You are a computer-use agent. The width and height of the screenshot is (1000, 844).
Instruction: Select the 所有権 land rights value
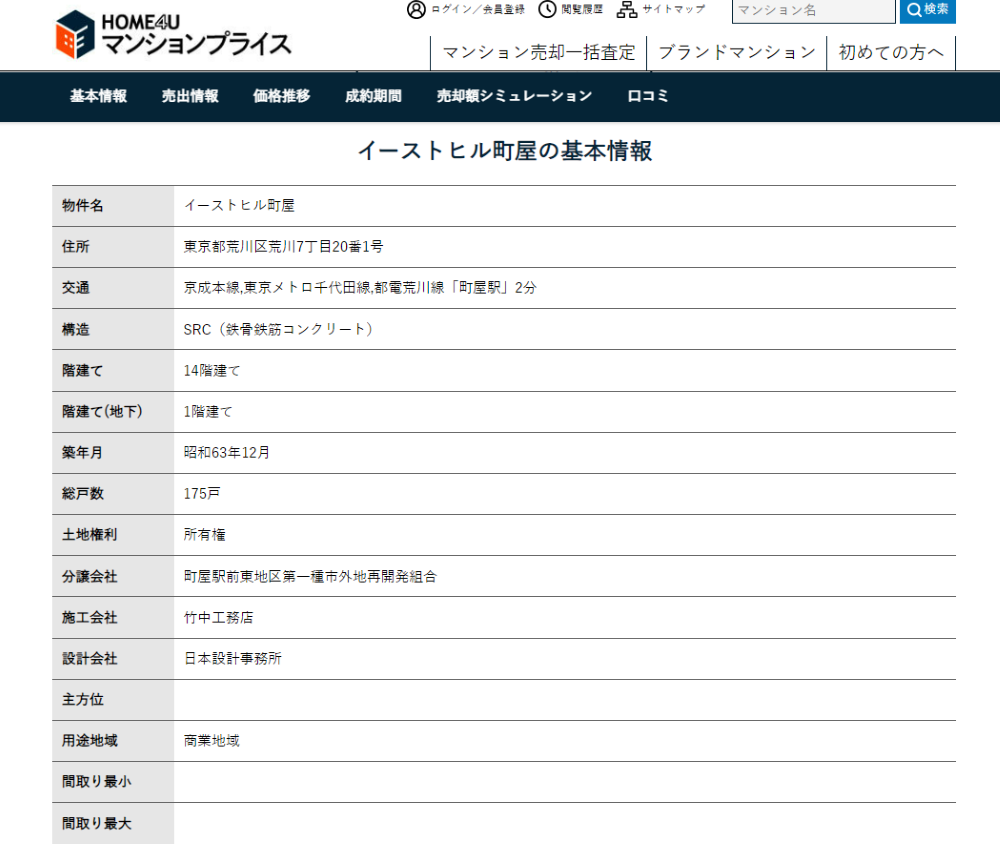[x=205, y=535]
